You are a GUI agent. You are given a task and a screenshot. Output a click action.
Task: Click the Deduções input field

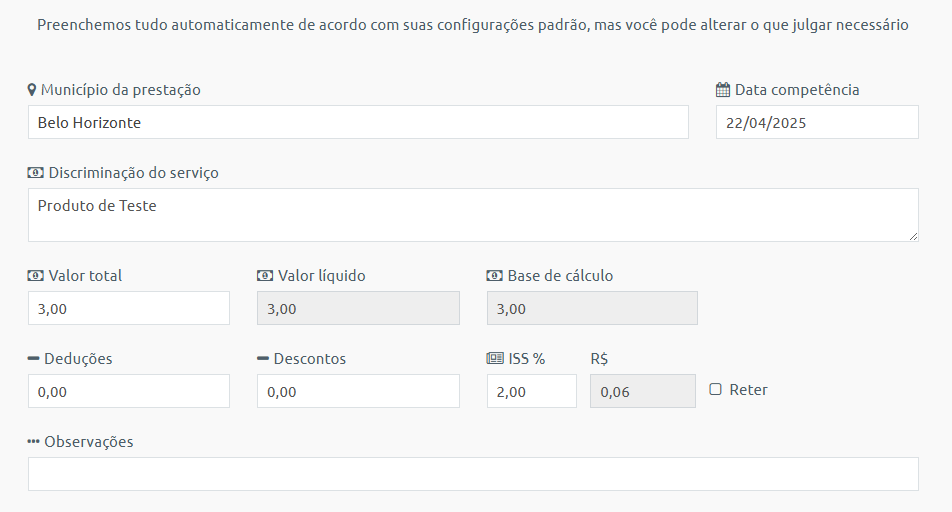(129, 391)
